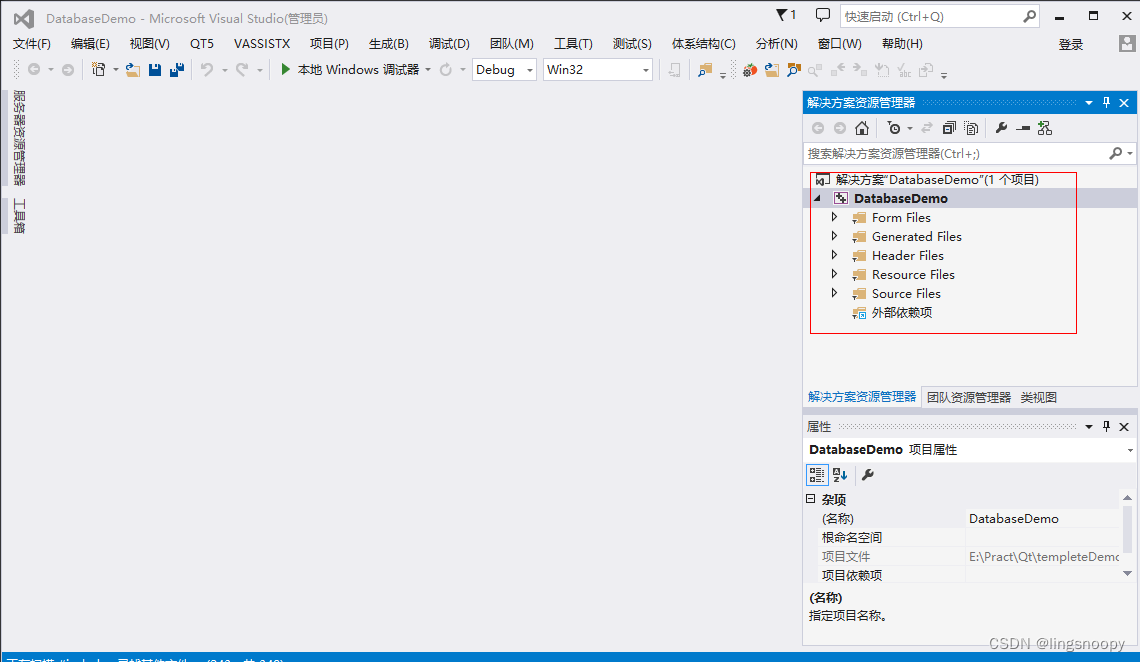Collapse all nodes in Solution Explorer
The image size is (1140, 662).
tap(949, 128)
